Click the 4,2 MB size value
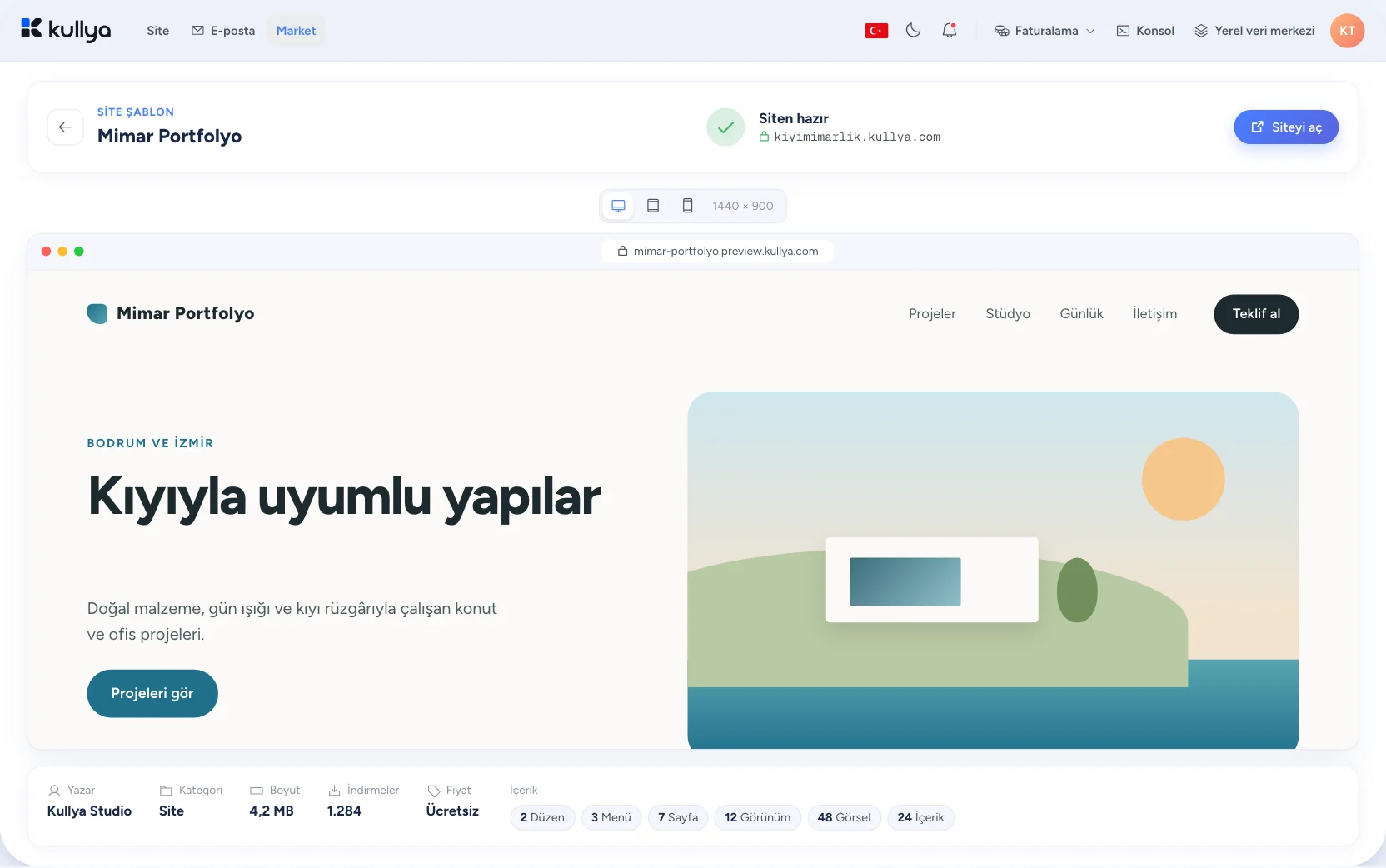 [272, 811]
